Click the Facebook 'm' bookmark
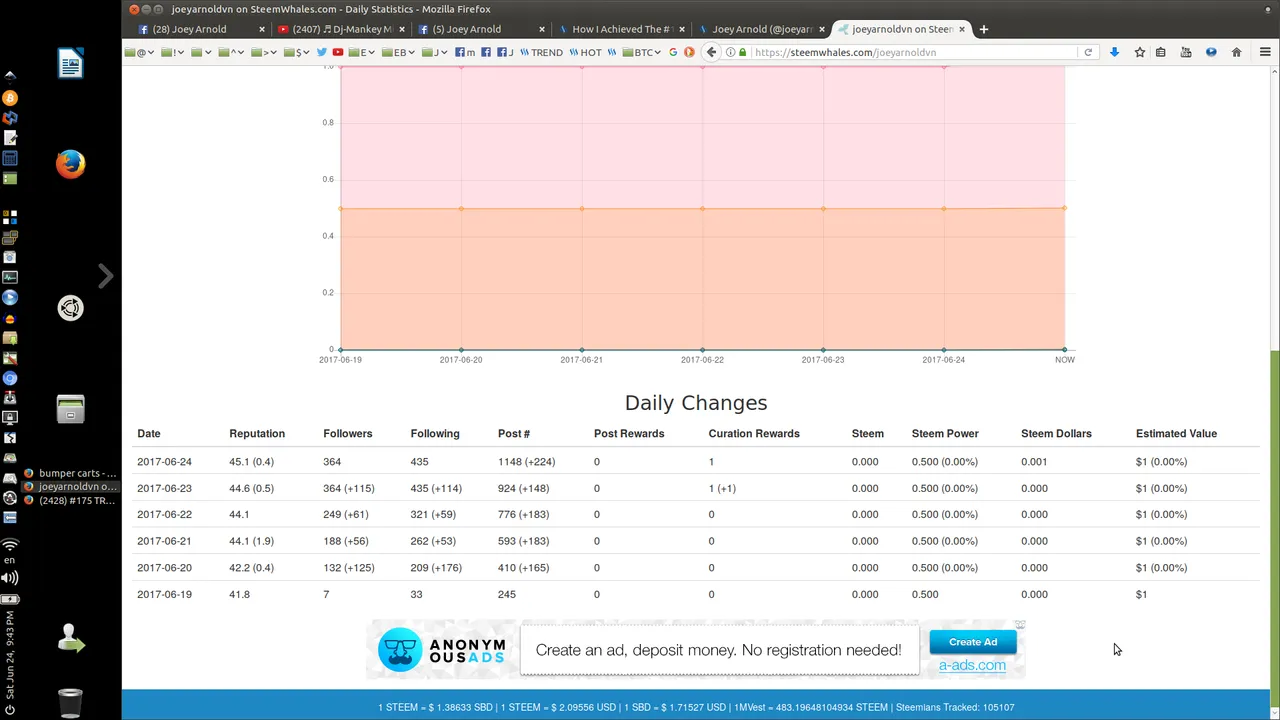This screenshot has height=720, width=1280. [465, 52]
